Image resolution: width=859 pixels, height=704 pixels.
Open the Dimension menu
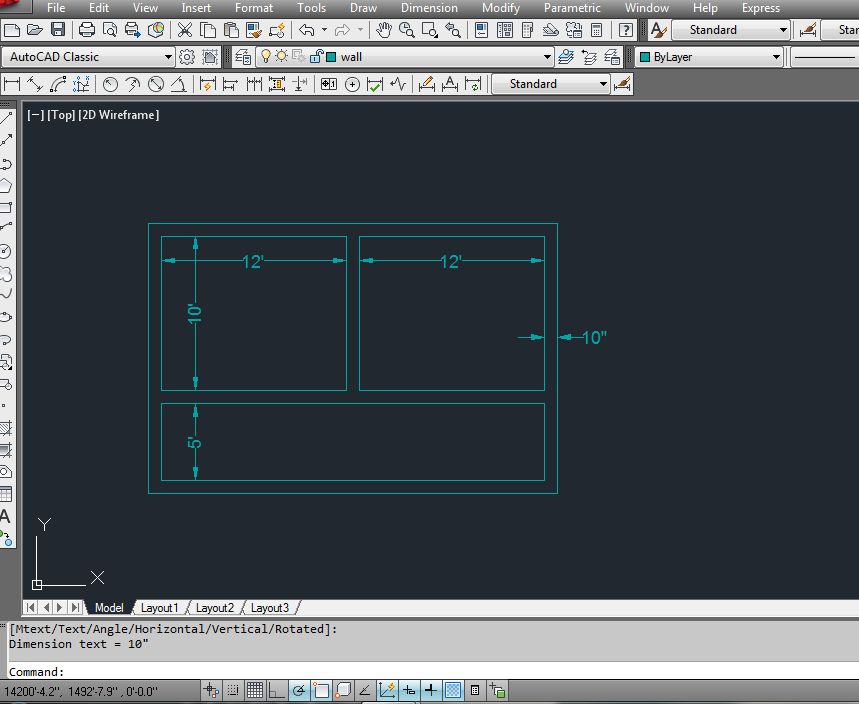pos(429,8)
